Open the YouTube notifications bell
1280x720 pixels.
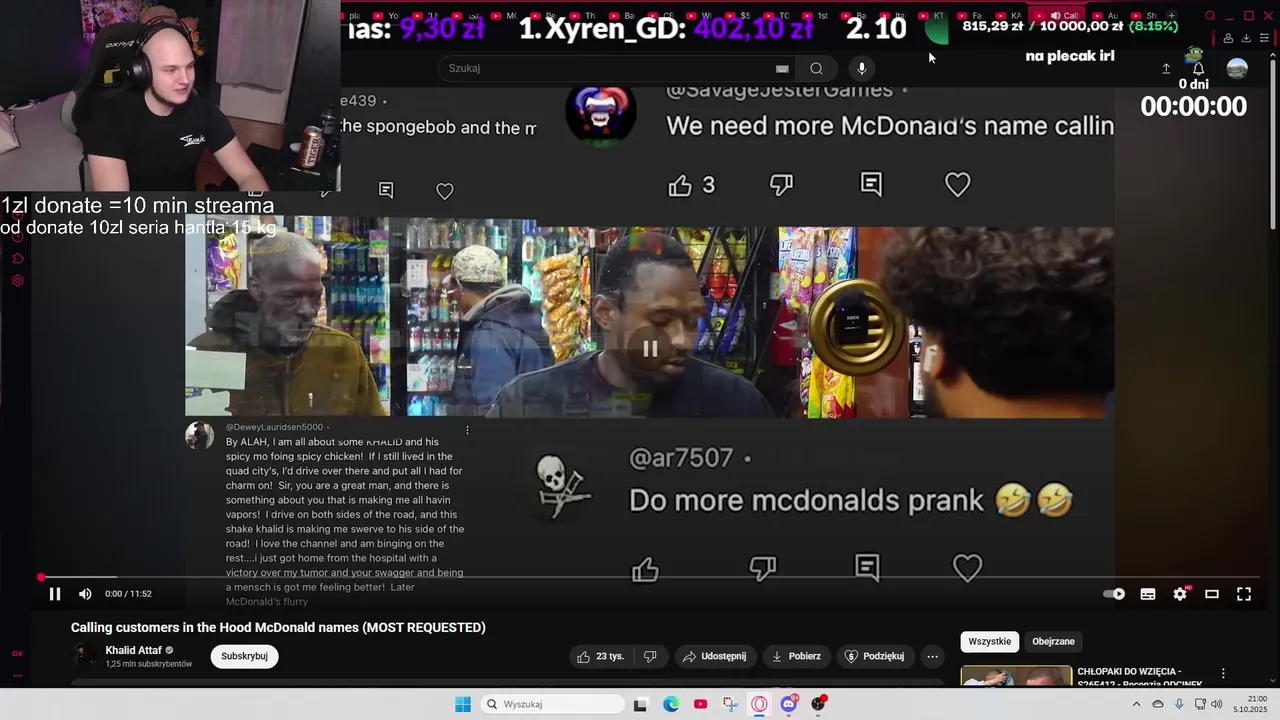pyautogui.click(x=1198, y=69)
